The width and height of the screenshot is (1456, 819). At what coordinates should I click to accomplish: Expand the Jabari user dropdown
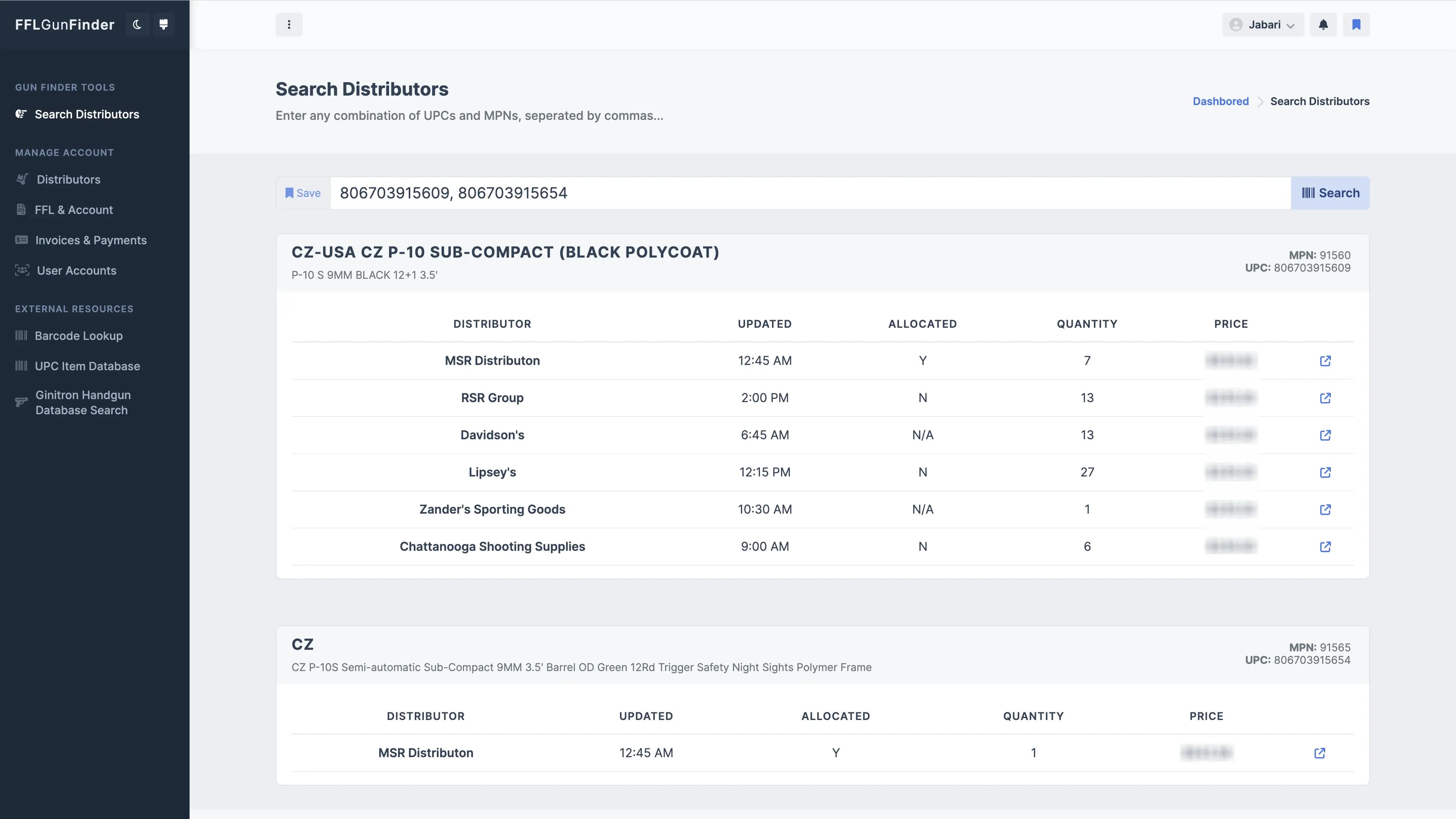coord(1263,24)
